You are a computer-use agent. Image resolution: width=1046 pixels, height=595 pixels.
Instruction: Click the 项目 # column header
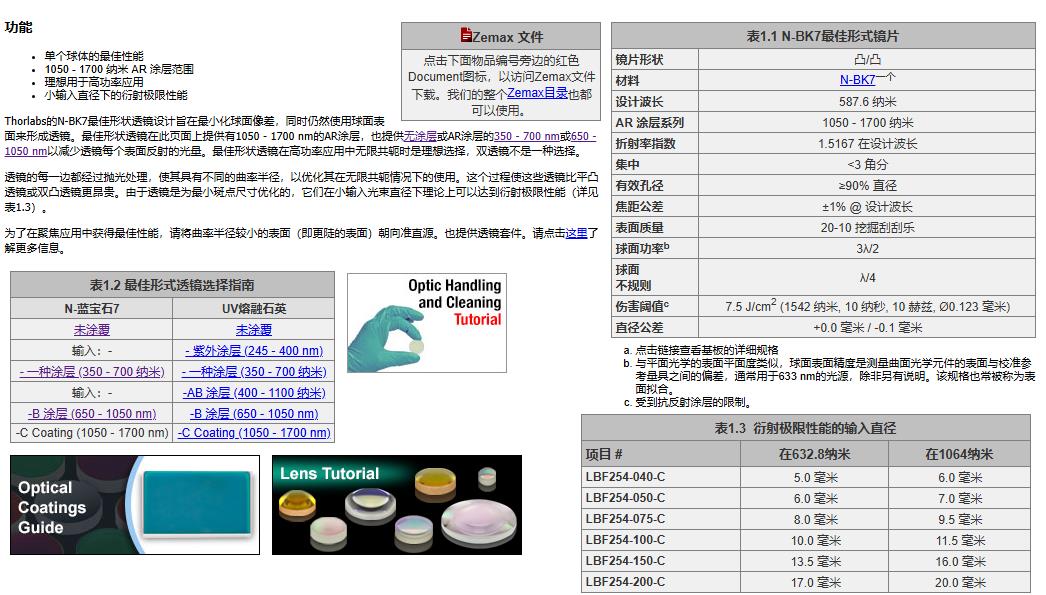tap(661, 454)
